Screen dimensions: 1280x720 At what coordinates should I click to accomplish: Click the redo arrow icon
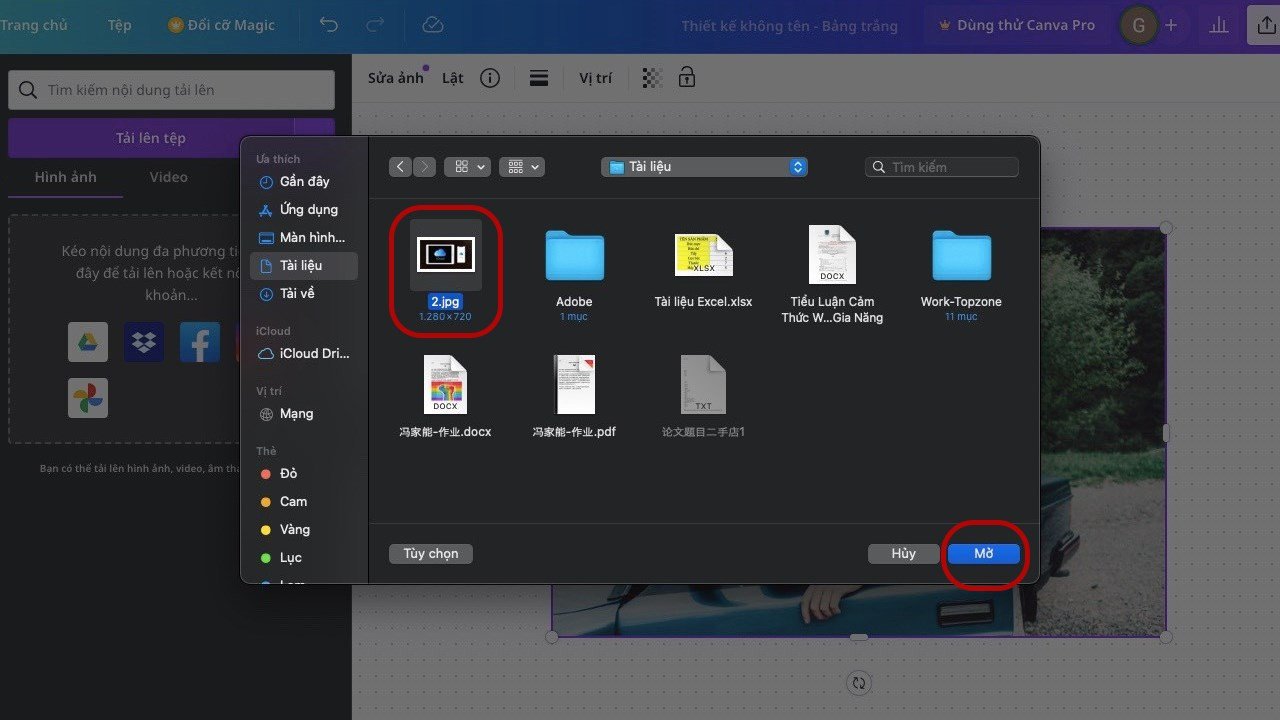click(375, 25)
